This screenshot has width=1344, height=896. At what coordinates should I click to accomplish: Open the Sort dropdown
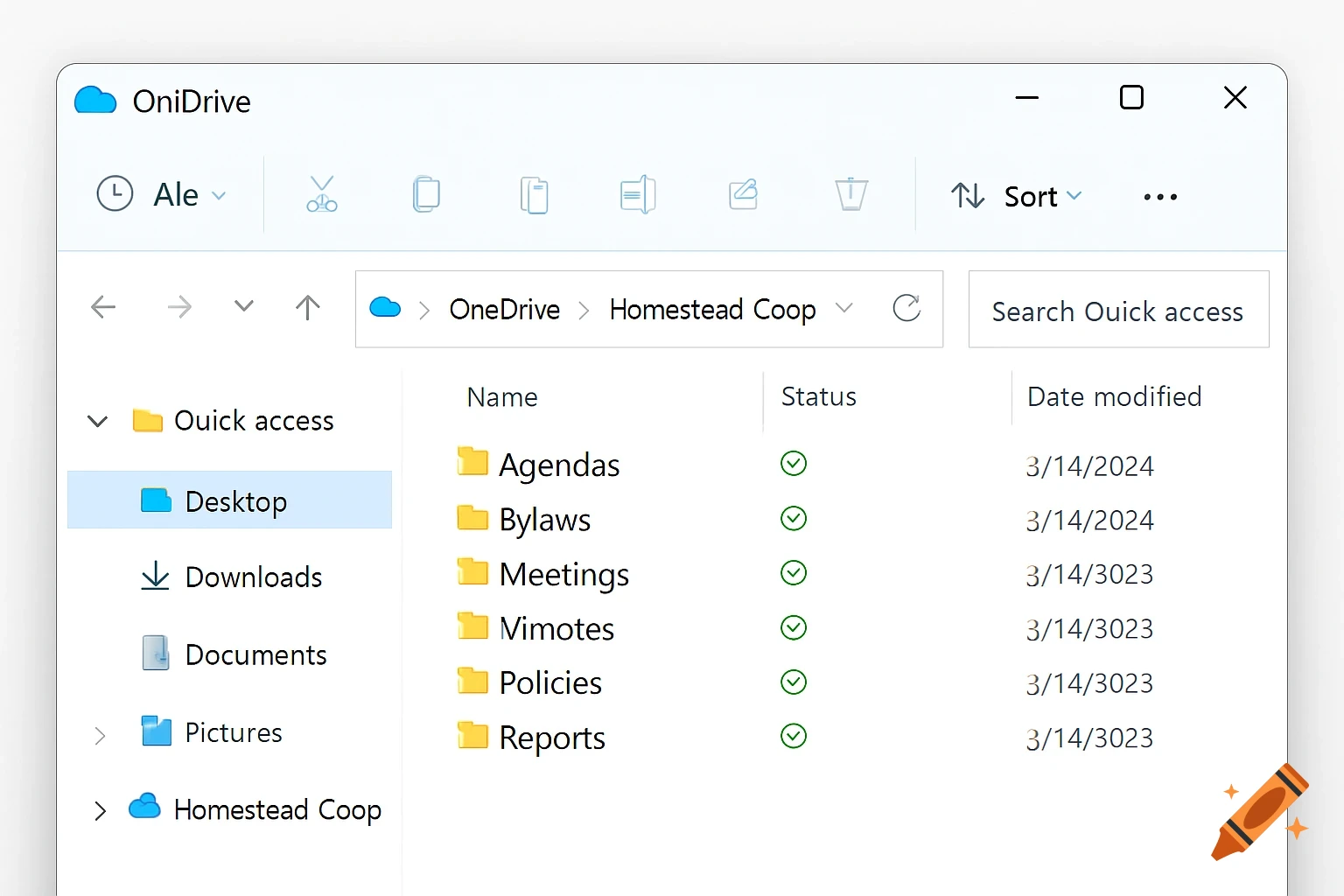tap(1017, 196)
